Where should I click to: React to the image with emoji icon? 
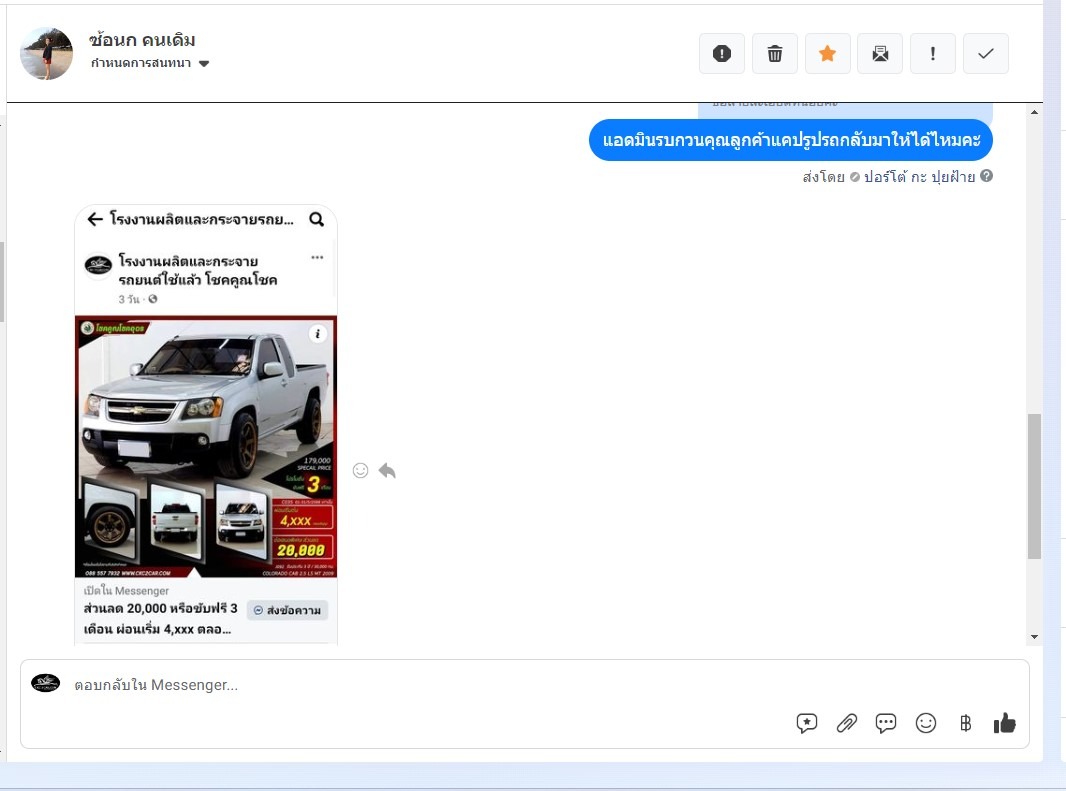(361, 470)
